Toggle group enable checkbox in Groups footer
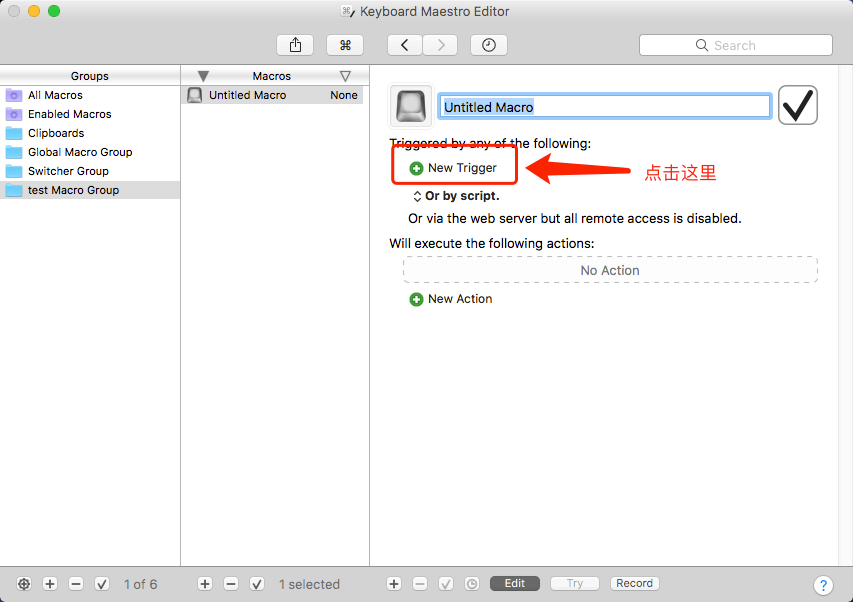This screenshot has width=853, height=602. pos(101,584)
